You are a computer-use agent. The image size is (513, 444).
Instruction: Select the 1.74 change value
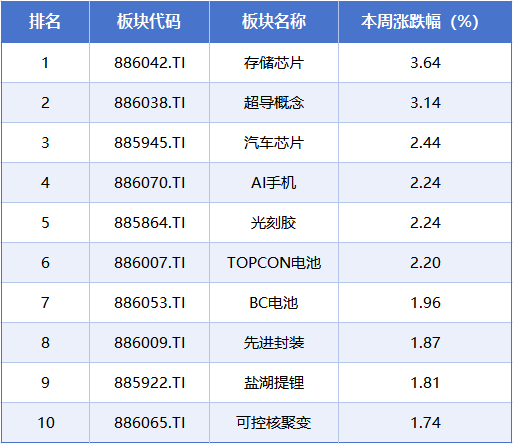[x=425, y=423]
